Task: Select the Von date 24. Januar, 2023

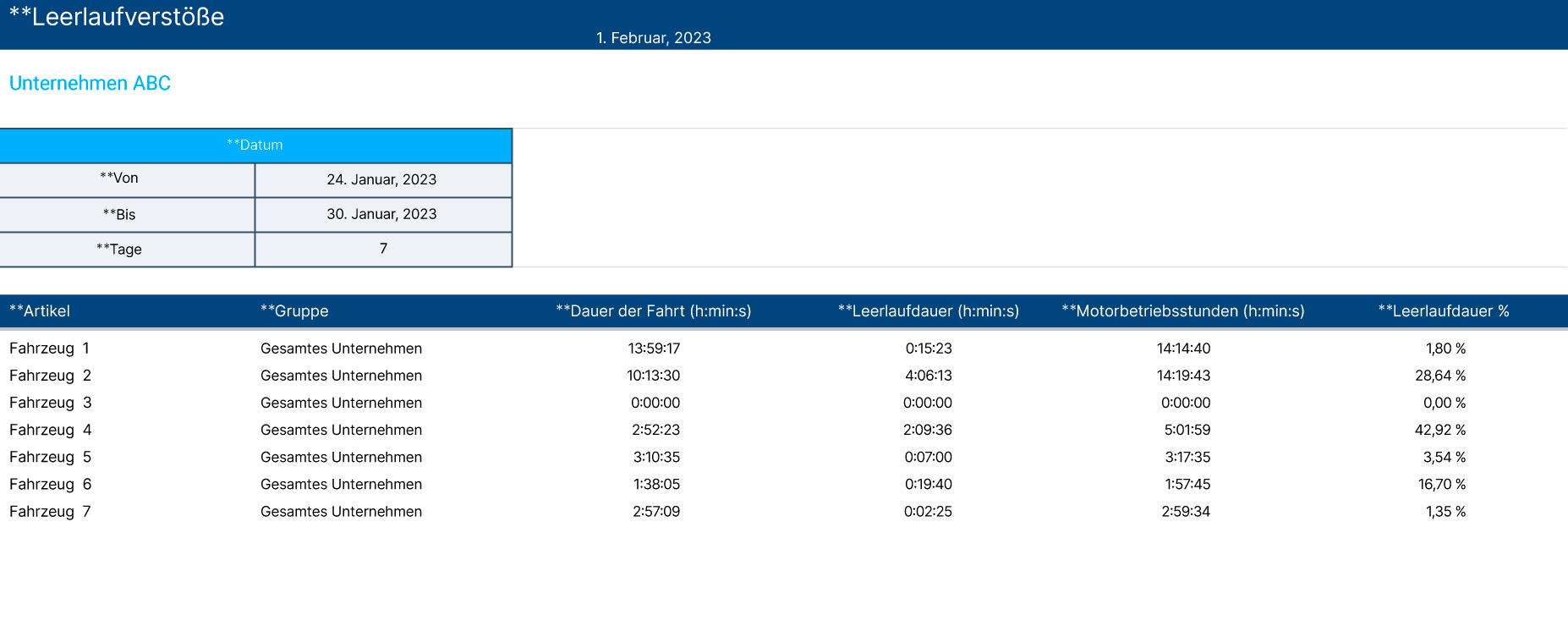Action: pyautogui.click(x=381, y=179)
